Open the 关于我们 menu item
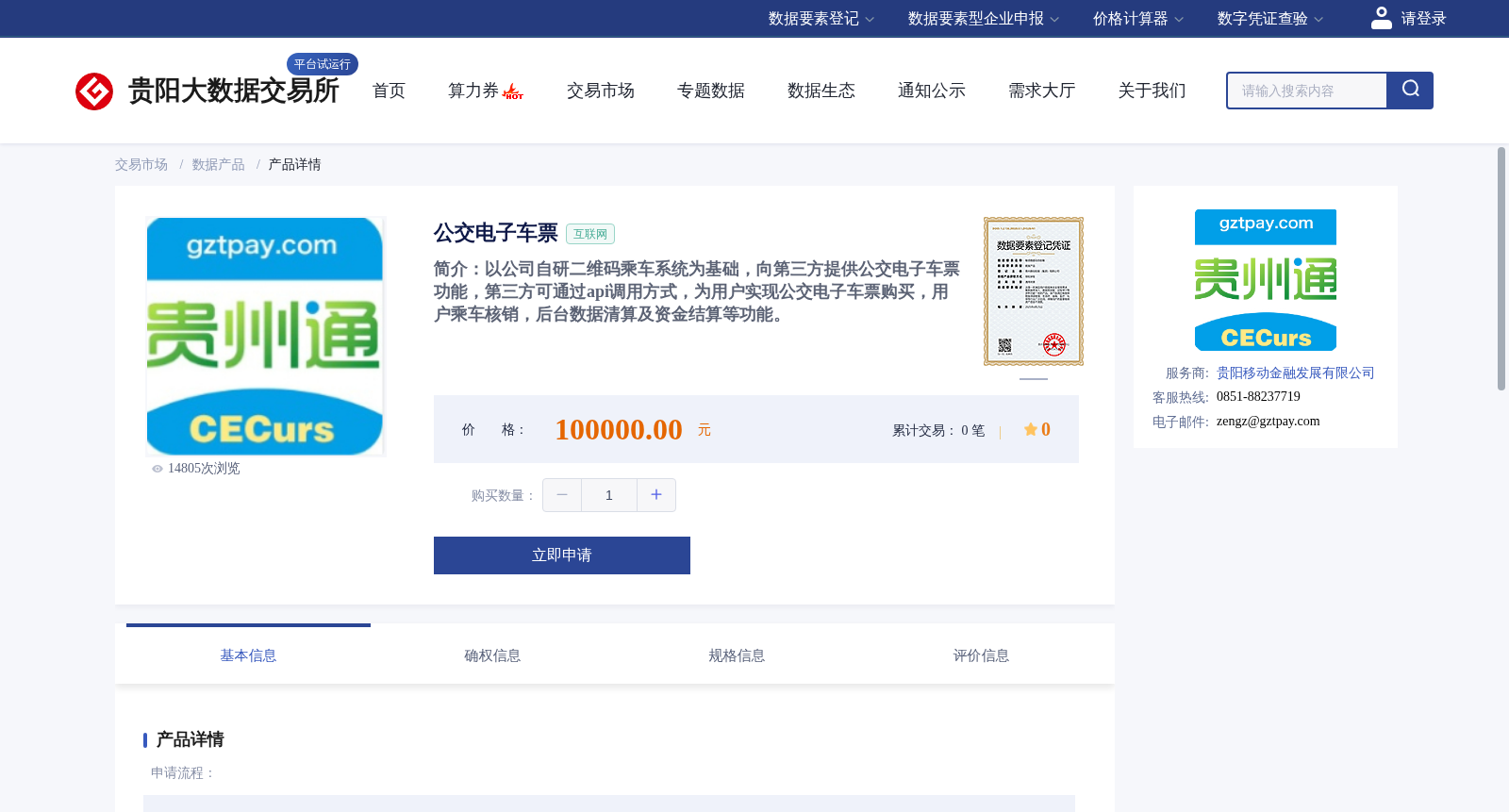The height and width of the screenshot is (812, 1509). [1152, 91]
